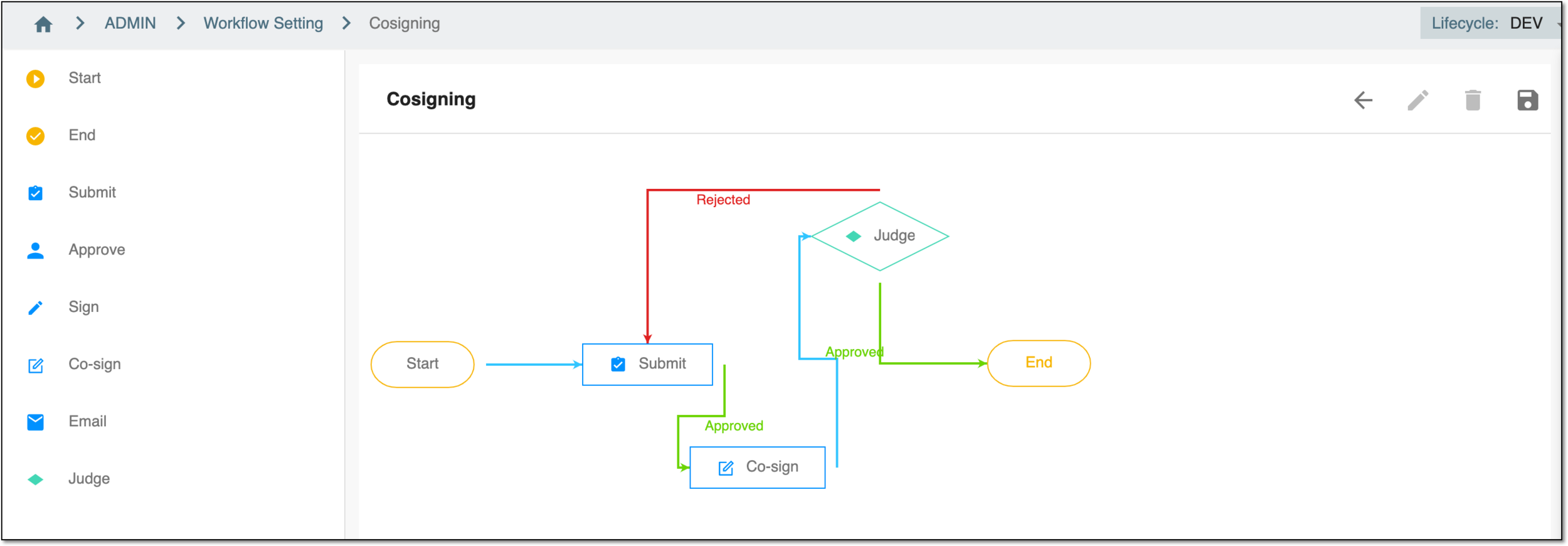Click the Cosigning workflow title

[431, 99]
